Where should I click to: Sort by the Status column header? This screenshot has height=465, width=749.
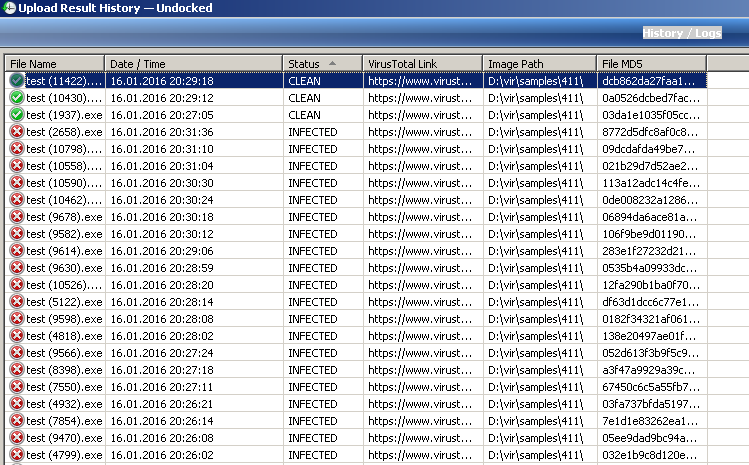click(x=322, y=64)
